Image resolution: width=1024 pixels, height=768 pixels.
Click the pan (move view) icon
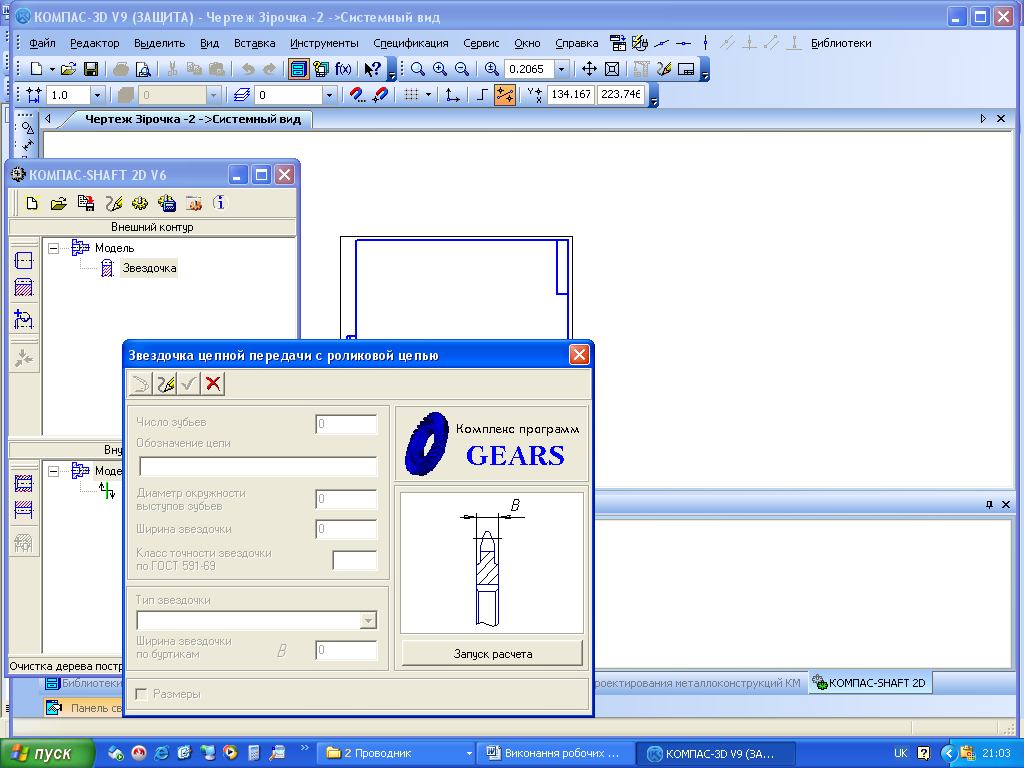(x=589, y=69)
